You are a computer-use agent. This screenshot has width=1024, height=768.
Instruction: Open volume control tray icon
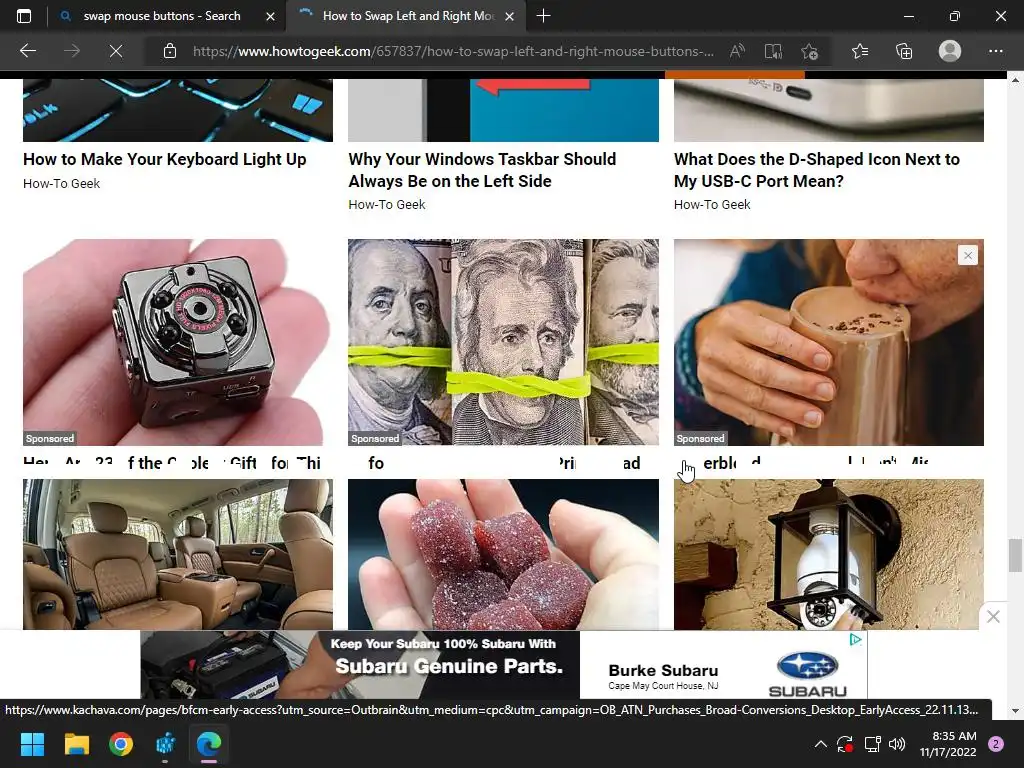click(897, 744)
